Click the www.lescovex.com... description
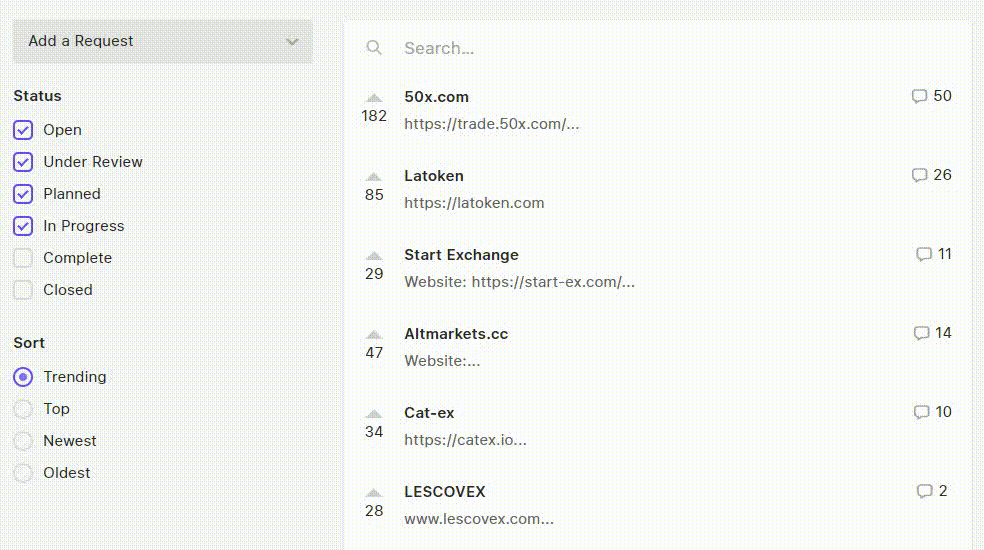This screenshot has width=984, height=550. coord(479,519)
